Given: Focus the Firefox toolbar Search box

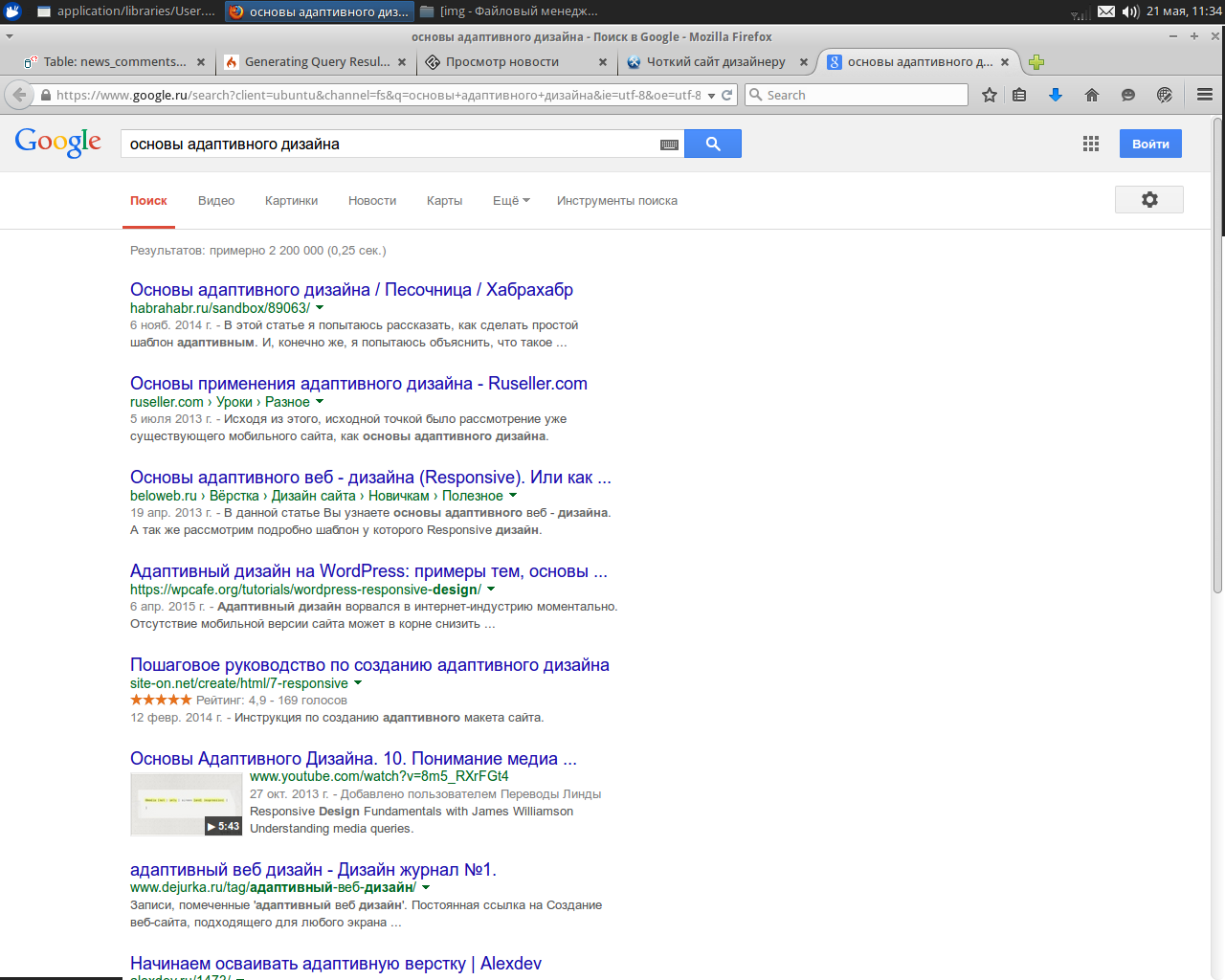Looking at the screenshot, I should [857, 95].
